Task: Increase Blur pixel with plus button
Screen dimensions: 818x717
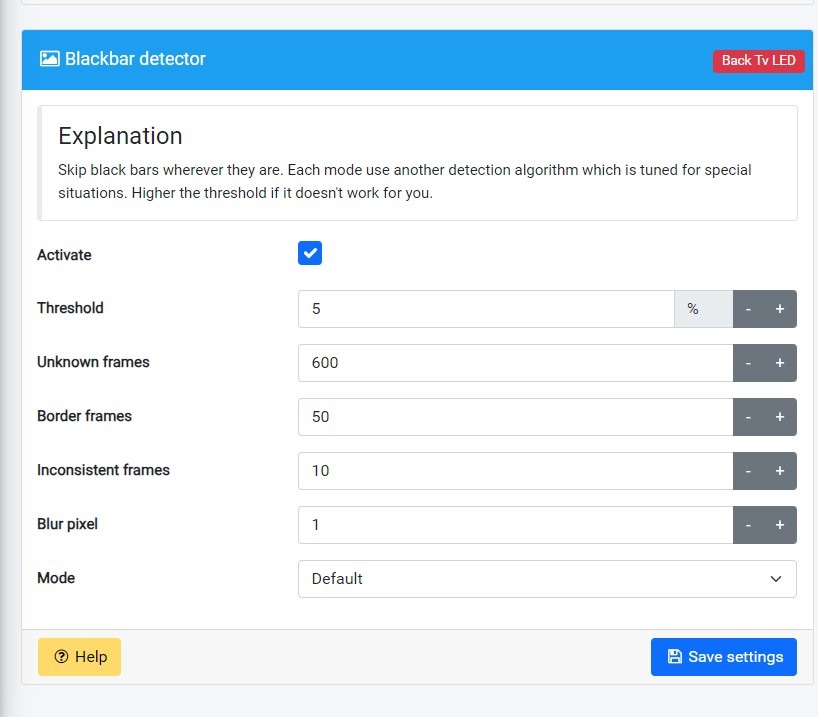Action: pos(780,525)
